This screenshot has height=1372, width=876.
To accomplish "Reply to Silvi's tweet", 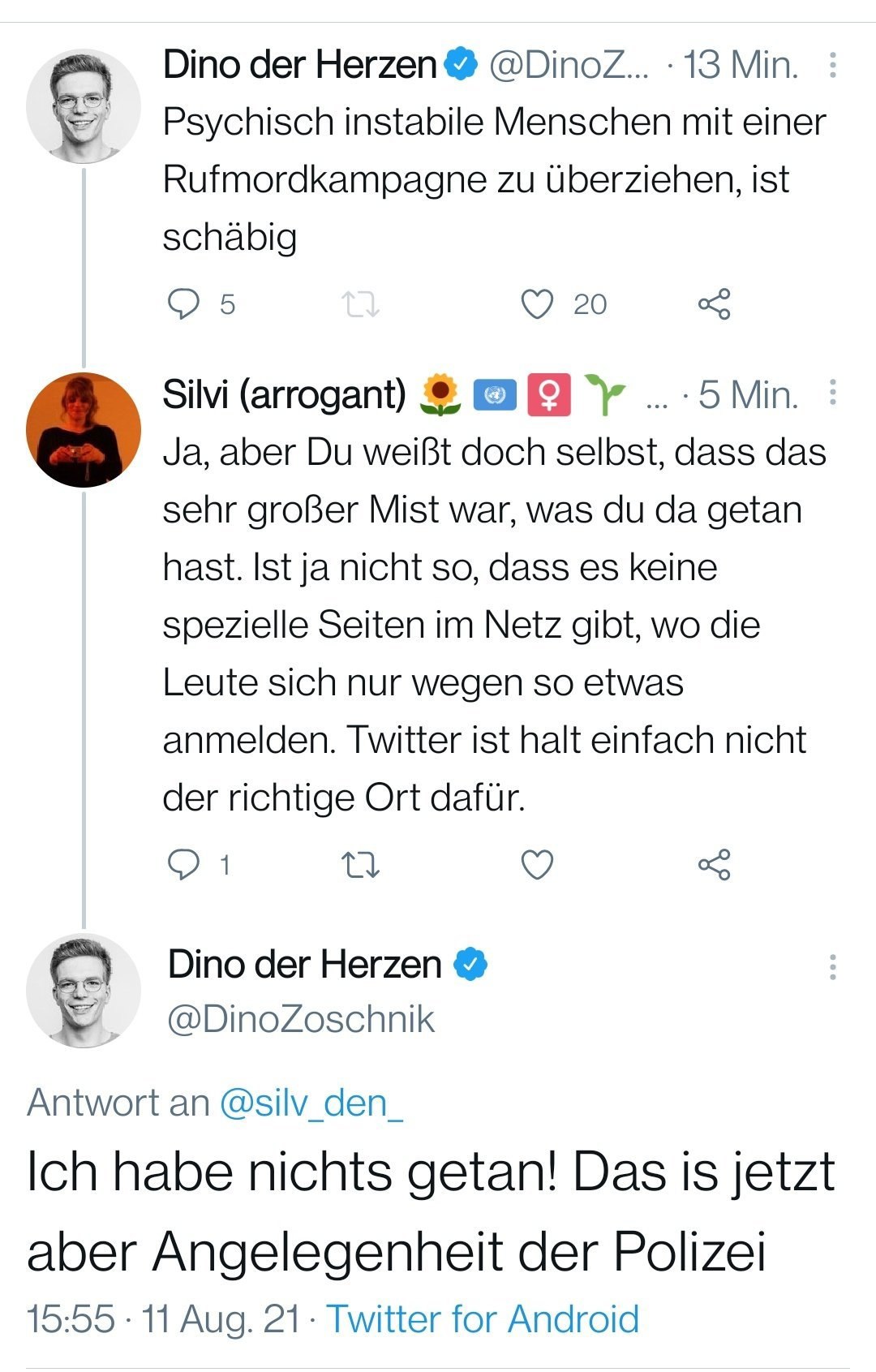I will click(x=183, y=865).
